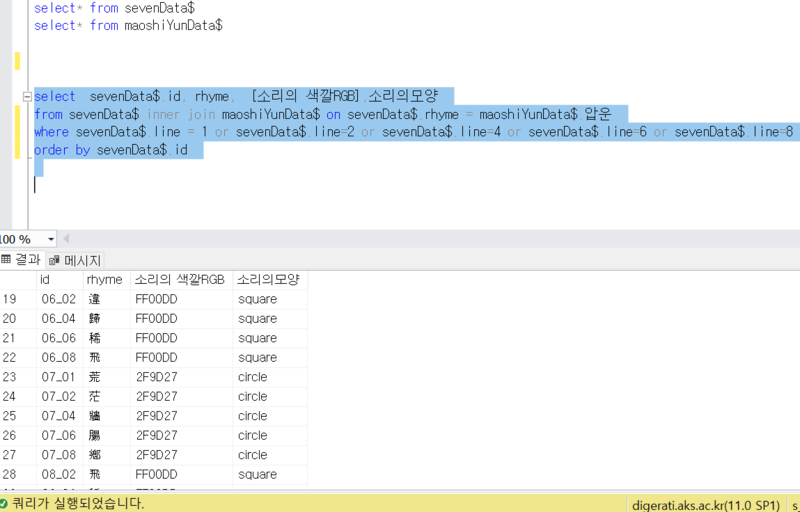Click the rhyme cell in row 19
Screen dimensions: 800x512
(107, 299)
